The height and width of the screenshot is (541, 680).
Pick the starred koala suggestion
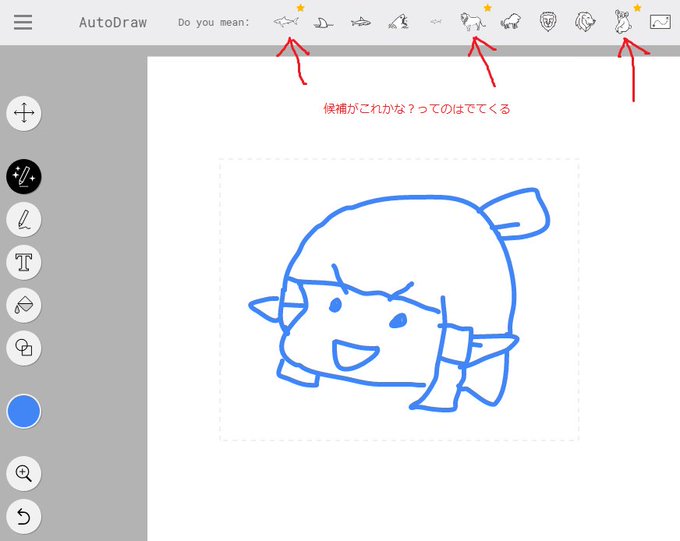click(x=623, y=22)
